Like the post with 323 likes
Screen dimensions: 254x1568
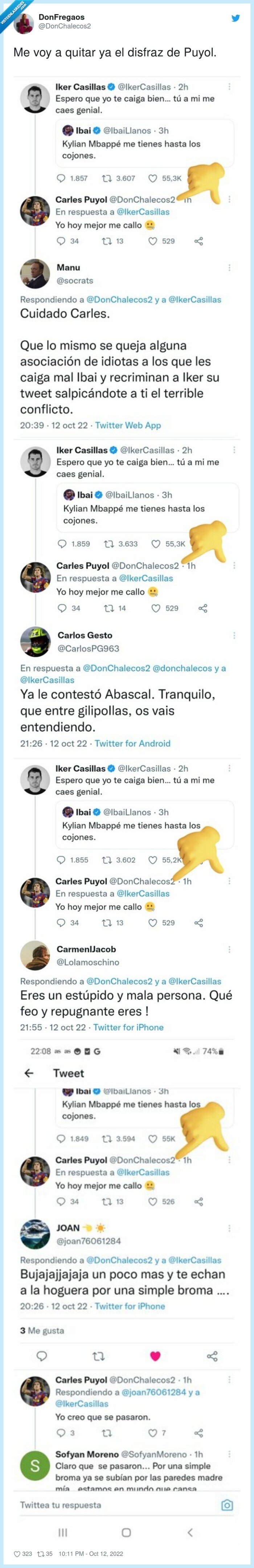click(x=17, y=1553)
